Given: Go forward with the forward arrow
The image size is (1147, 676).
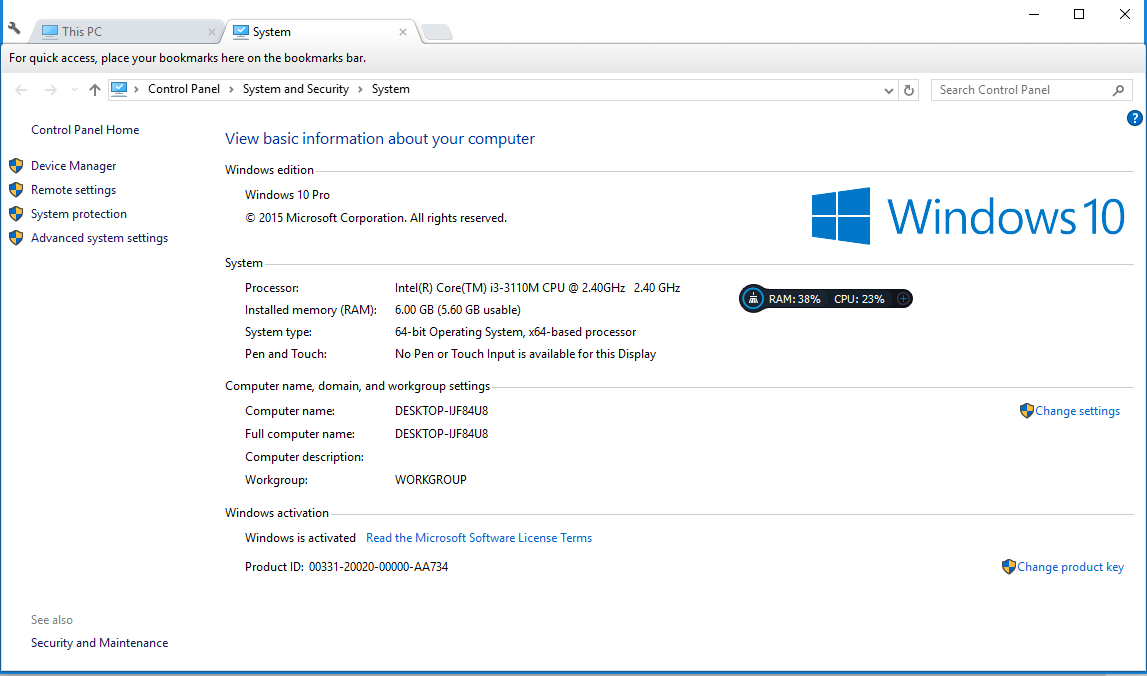Looking at the screenshot, I should 50,90.
